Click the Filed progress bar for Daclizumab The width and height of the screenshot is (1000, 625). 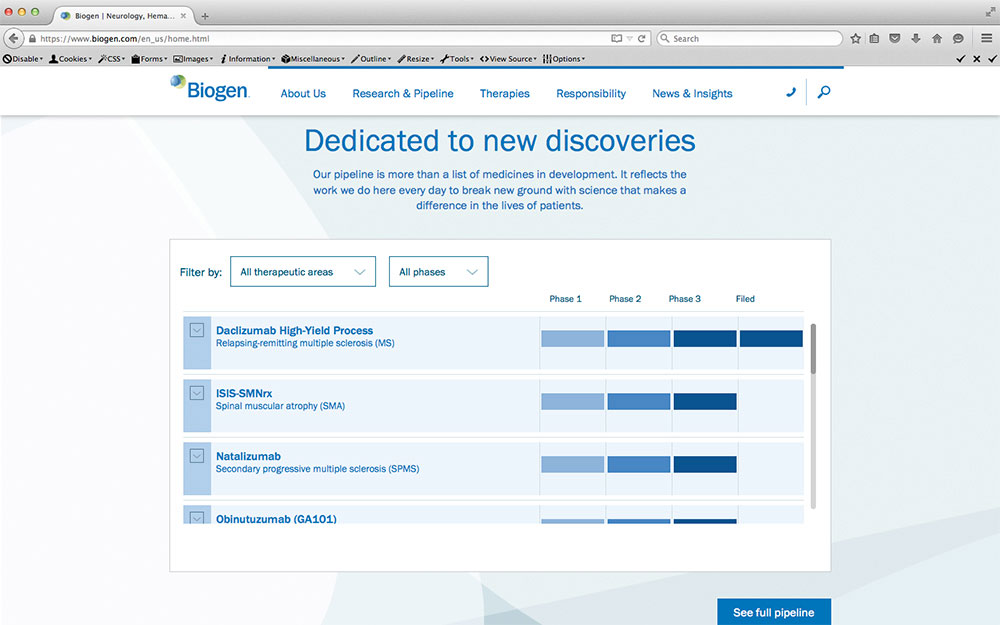click(771, 339)
